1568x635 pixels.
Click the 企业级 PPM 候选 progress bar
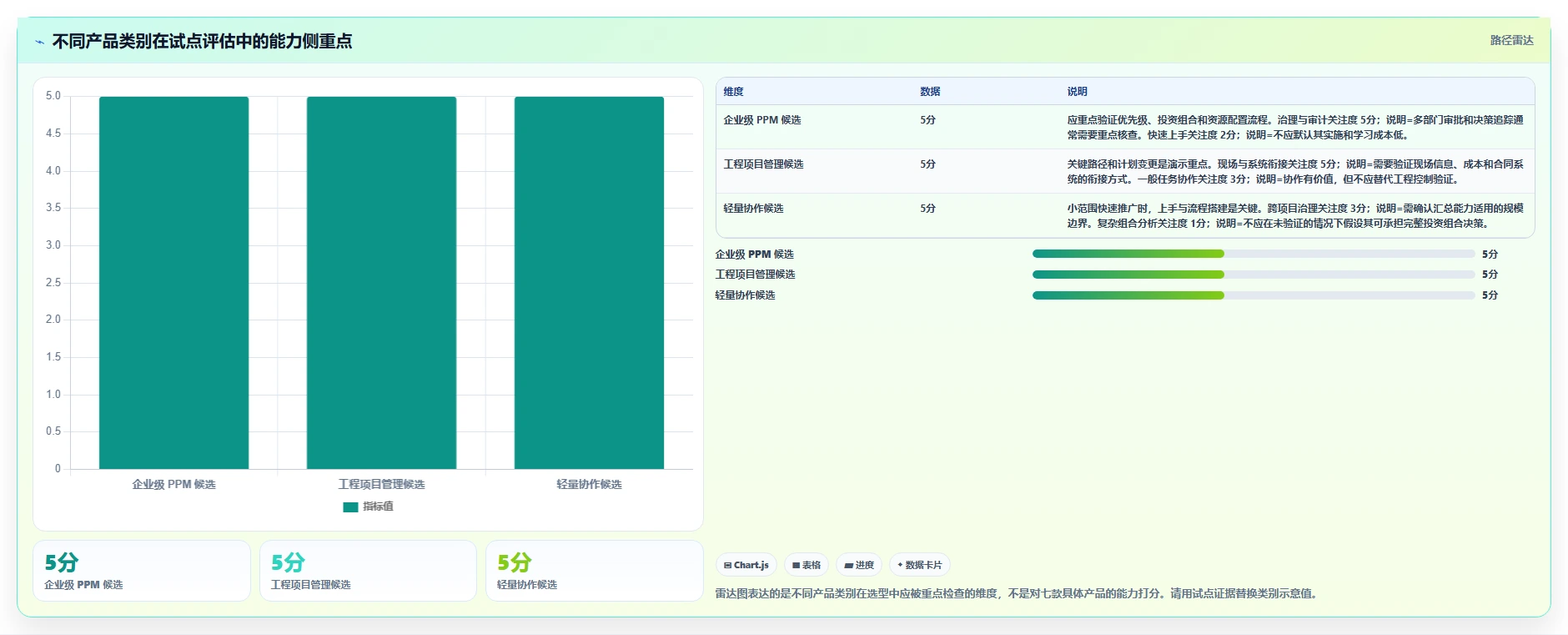pyautogui.click(x=1254, y=254)
